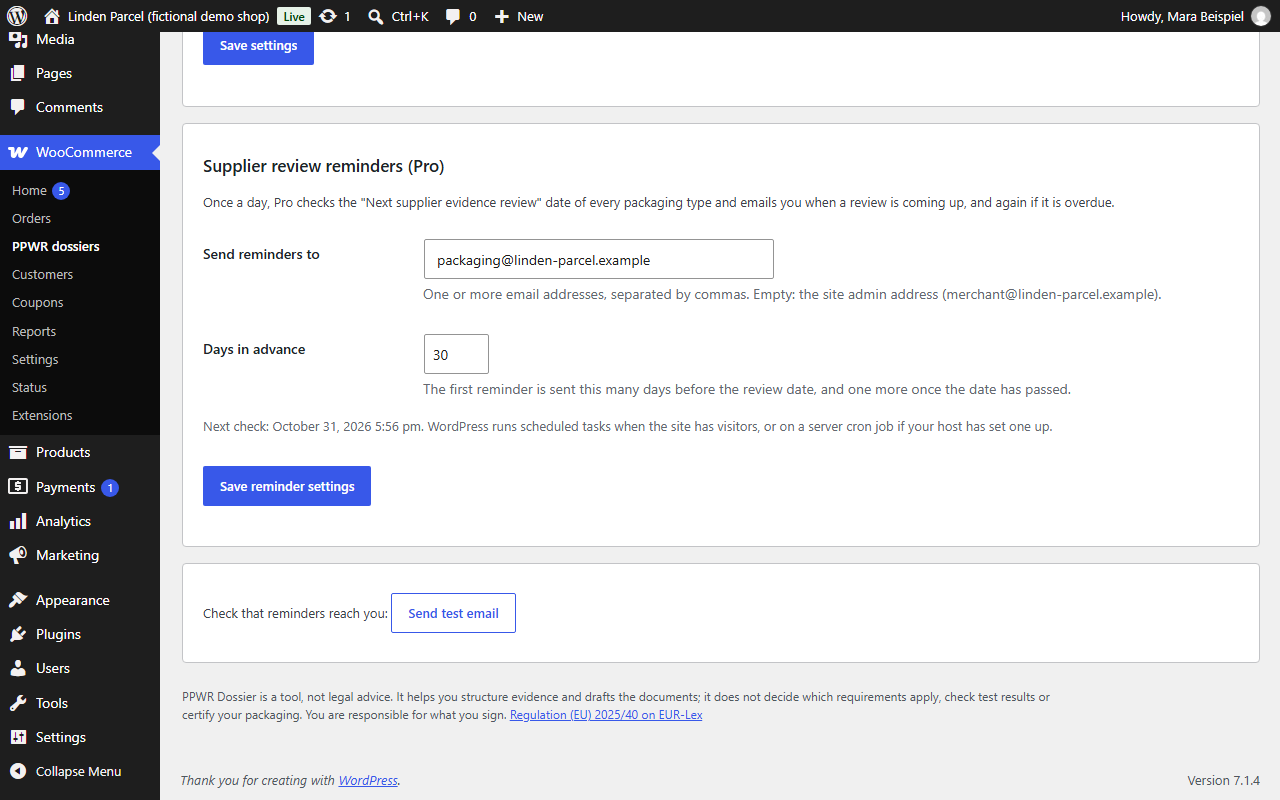The image size is (1280, 800).
Task: Open the WordPress footer link
Action: pyautogui.click(x=368, y=780)
